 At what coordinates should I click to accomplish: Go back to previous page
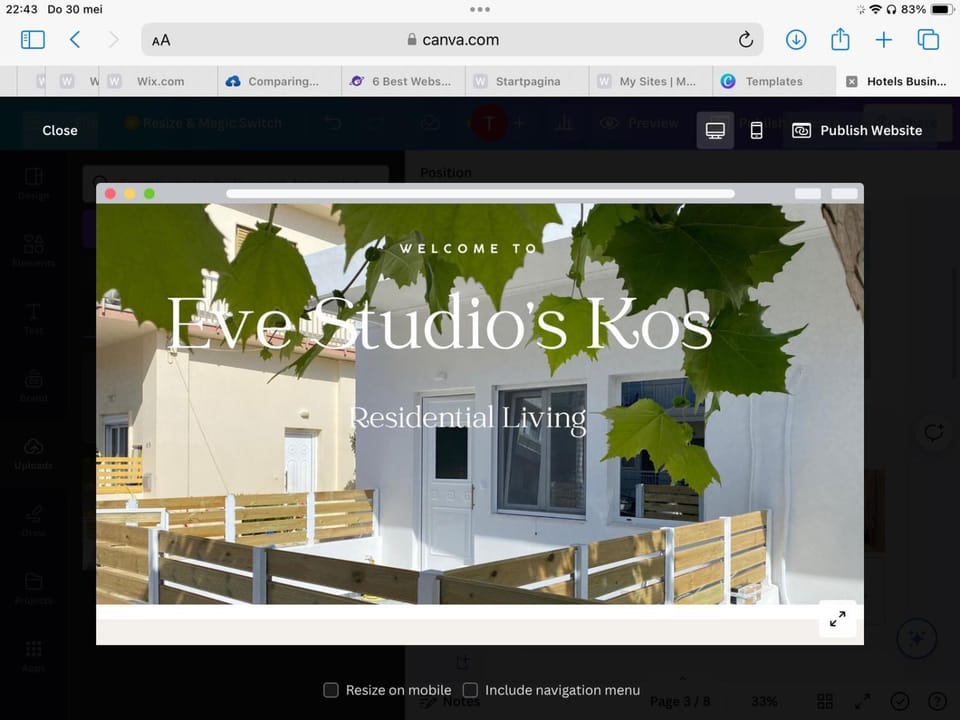pos(75,40)
